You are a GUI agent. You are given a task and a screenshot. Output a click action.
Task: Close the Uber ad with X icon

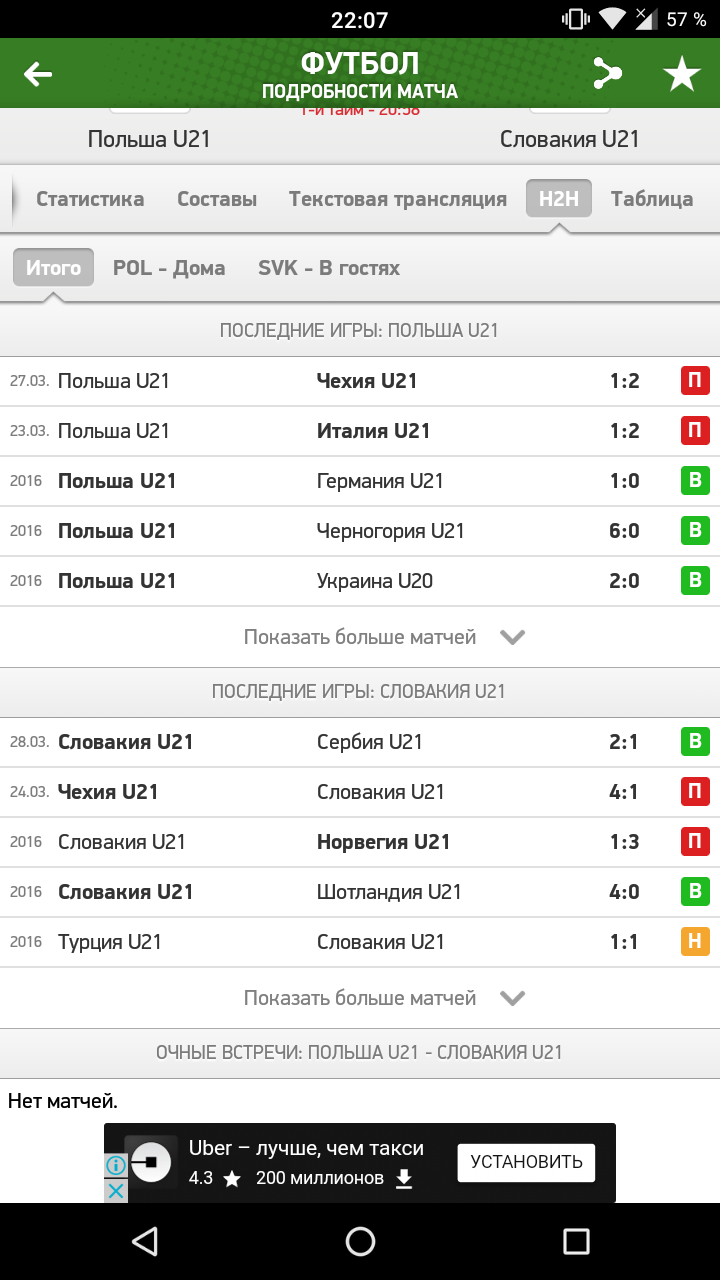point(116,1190)
